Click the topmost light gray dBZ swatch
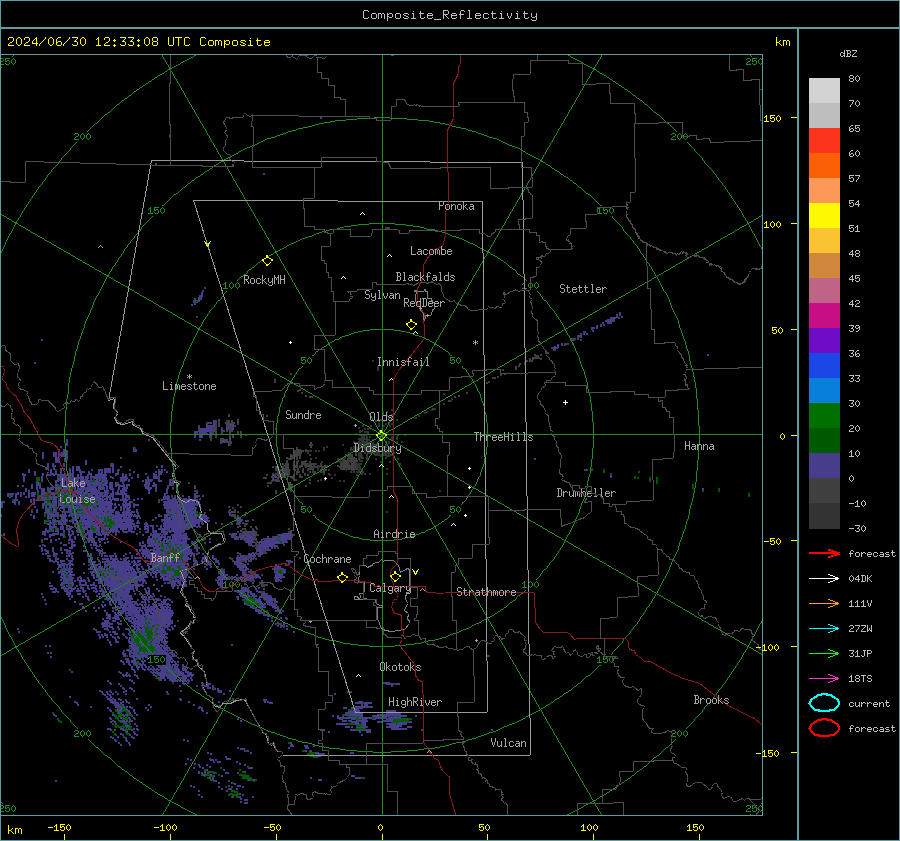Image resolution: width=900 pixels, height=841 pixels. (824, 91)
